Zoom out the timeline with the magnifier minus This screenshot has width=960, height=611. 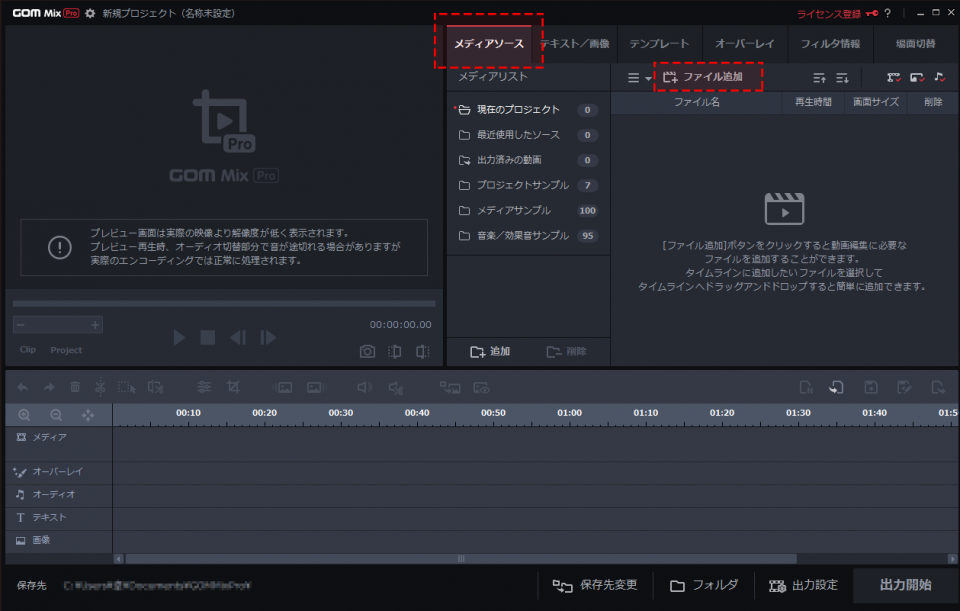(x=56, y=415)
